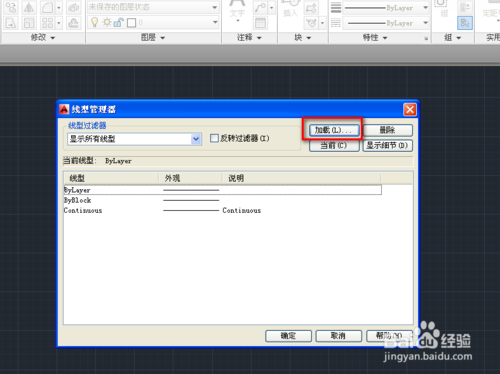Image resolution: width=500 pixels, height=374 pixels.
Task: Toggle the layer lock padlock icon
Action: [118, 23]
